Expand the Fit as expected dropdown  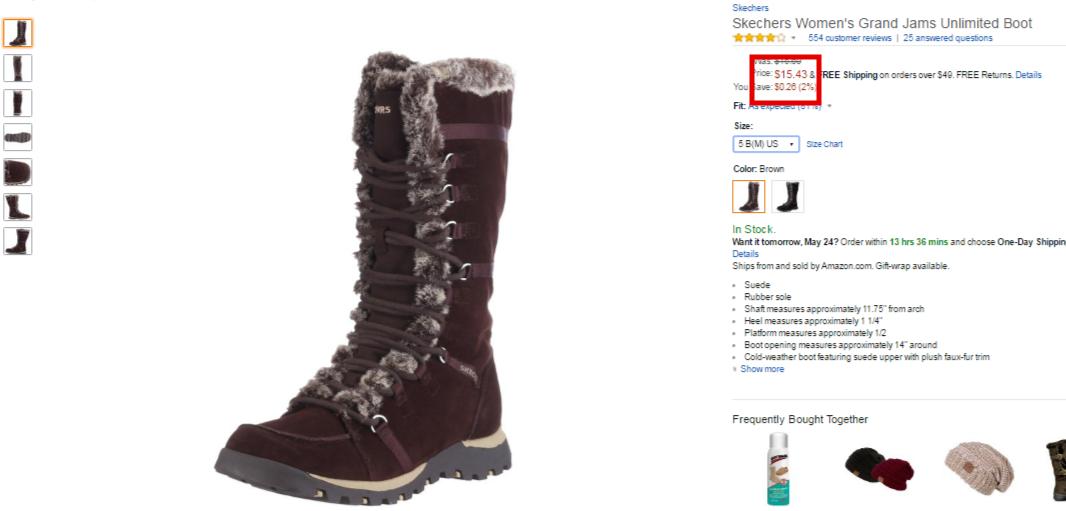point(829,106)
